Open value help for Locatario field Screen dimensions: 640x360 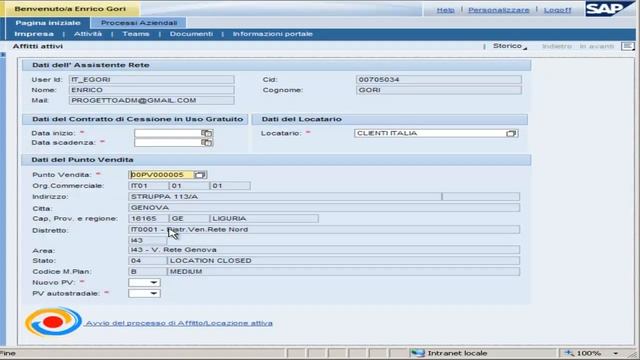click(511, 133)
